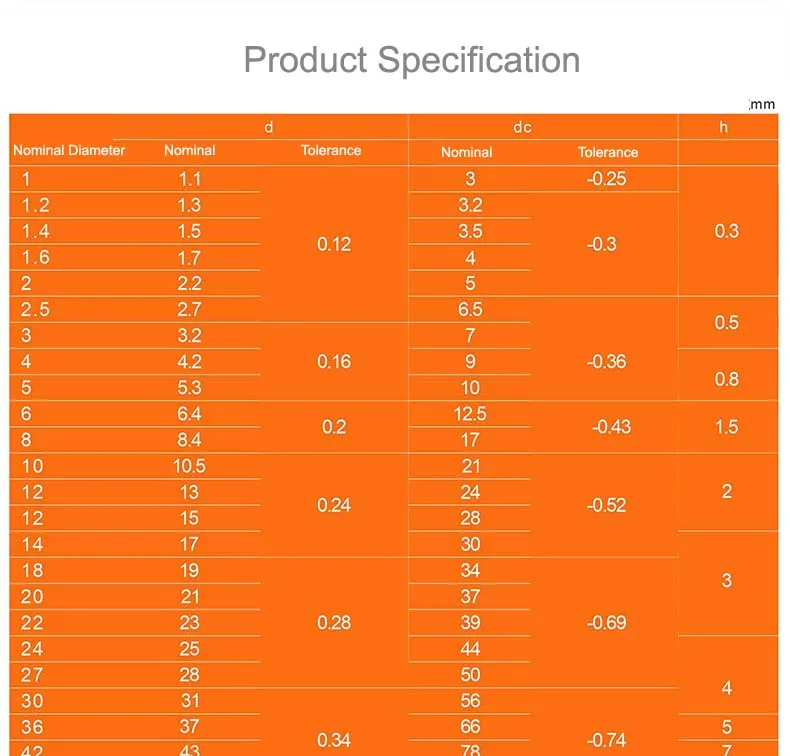Click the 6.5 dc nominal value

(470, 310)
